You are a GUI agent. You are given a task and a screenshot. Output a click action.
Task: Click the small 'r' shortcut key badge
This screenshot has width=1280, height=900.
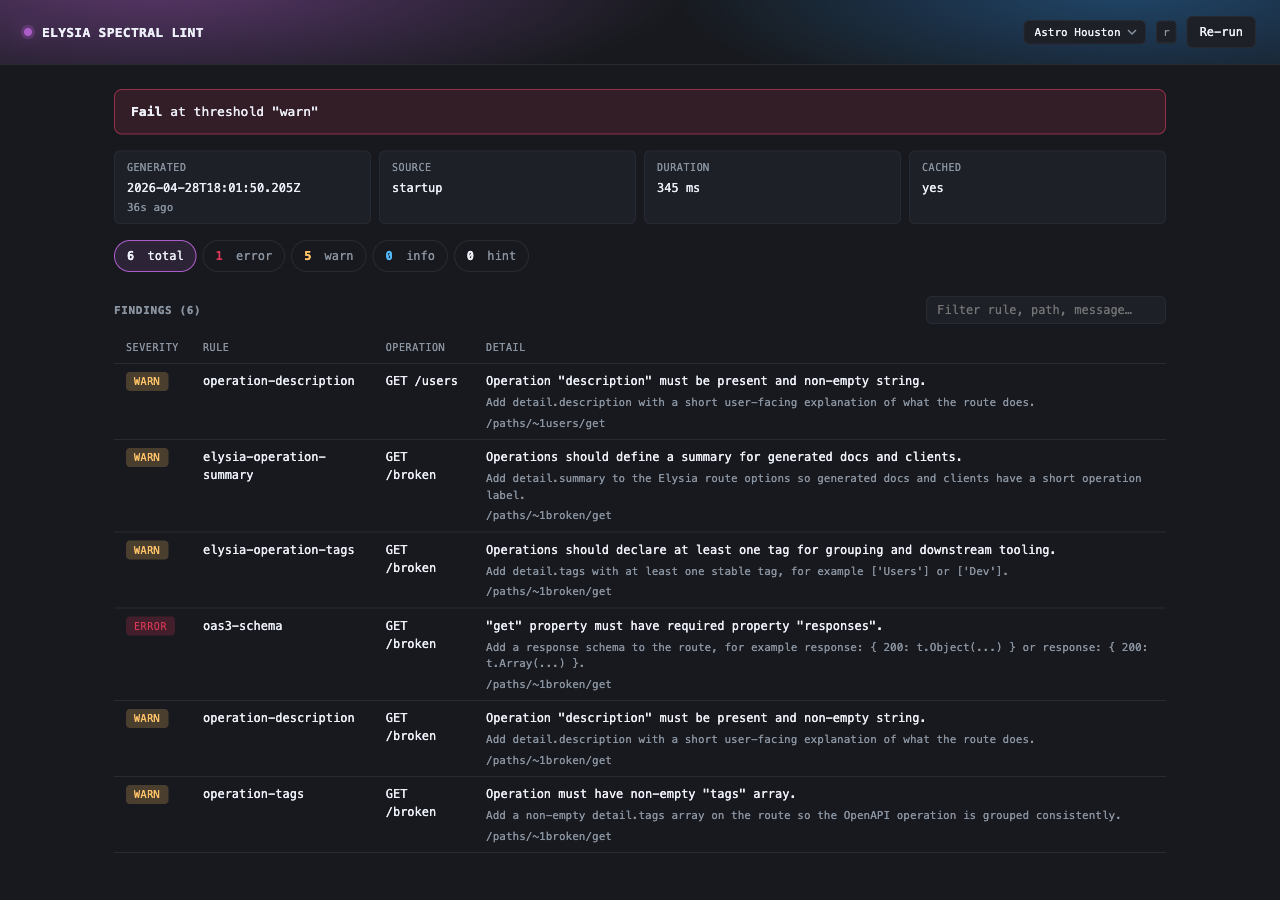pyautogui.click(x=1166, y=32)
